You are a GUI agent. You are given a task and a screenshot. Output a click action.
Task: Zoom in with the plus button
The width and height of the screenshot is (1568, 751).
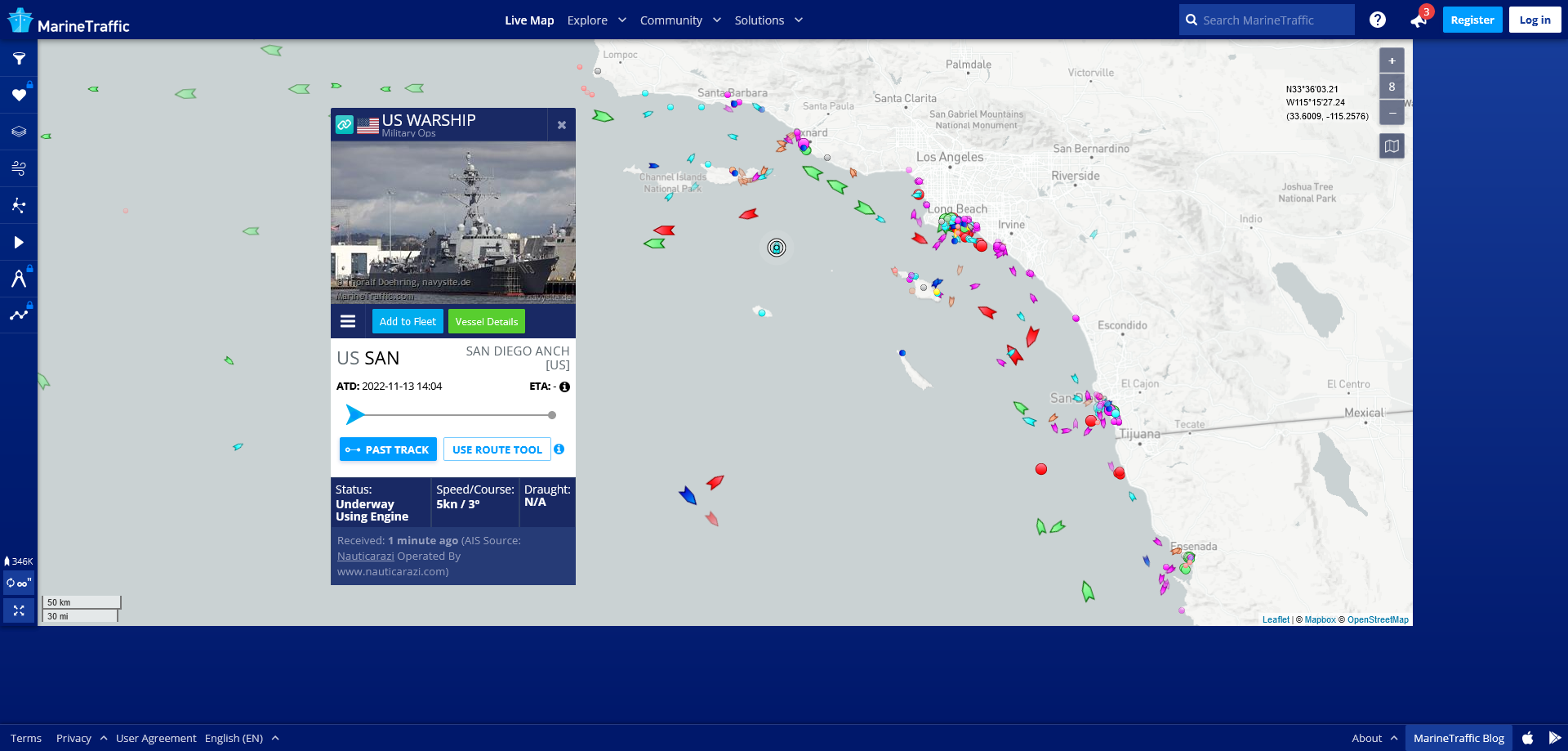1392,60
